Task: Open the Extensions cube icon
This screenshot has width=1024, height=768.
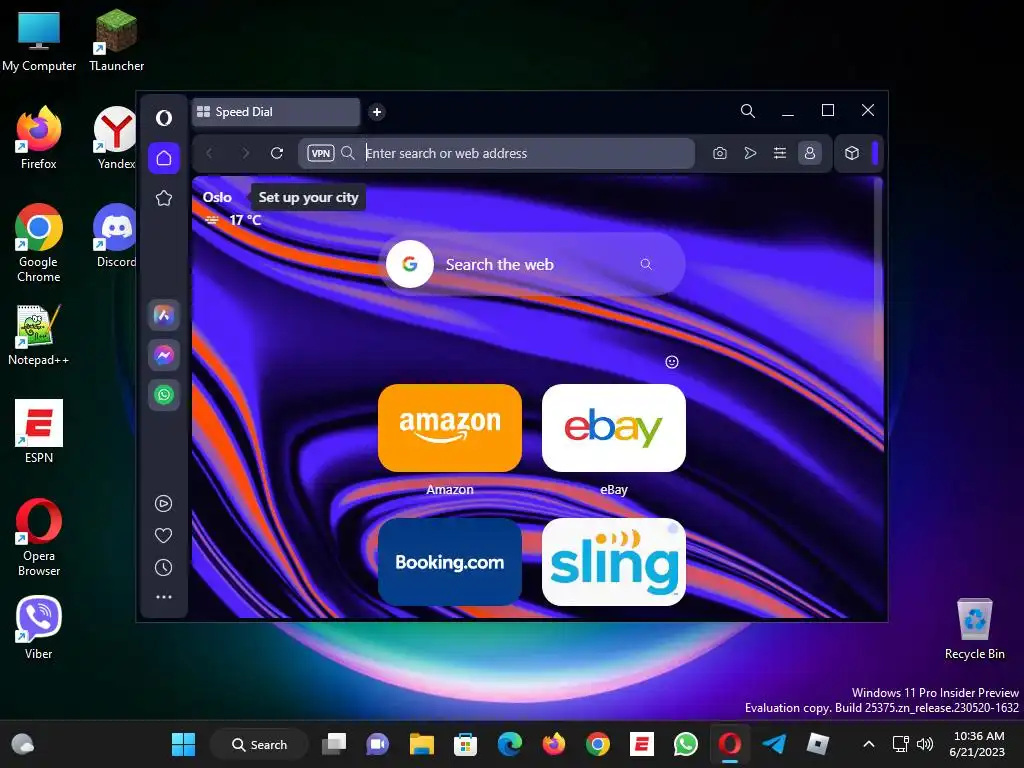Action: pos(852,153)
